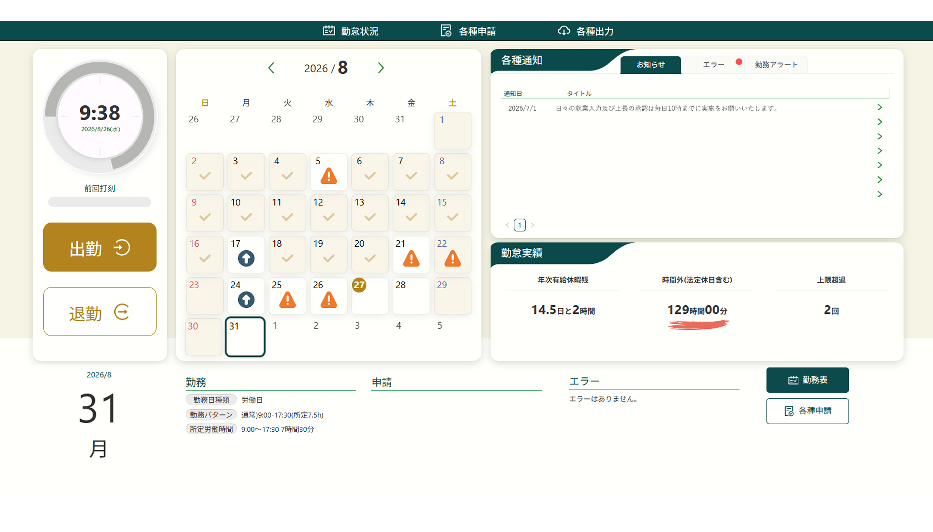The width and height of the screenshot is (933, 532).
Task: Click the checkmark on August 10
Action: tap(246, 217)
